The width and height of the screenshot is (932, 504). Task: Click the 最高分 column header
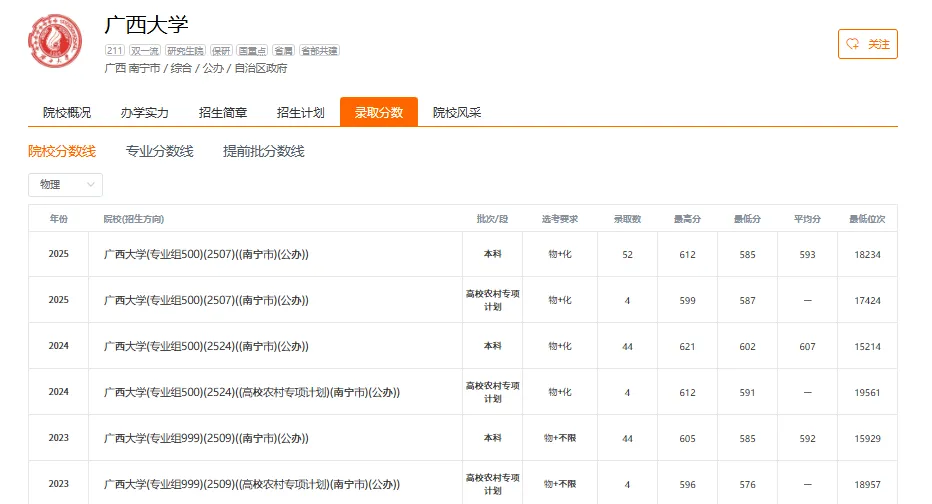tap(687, 219)
